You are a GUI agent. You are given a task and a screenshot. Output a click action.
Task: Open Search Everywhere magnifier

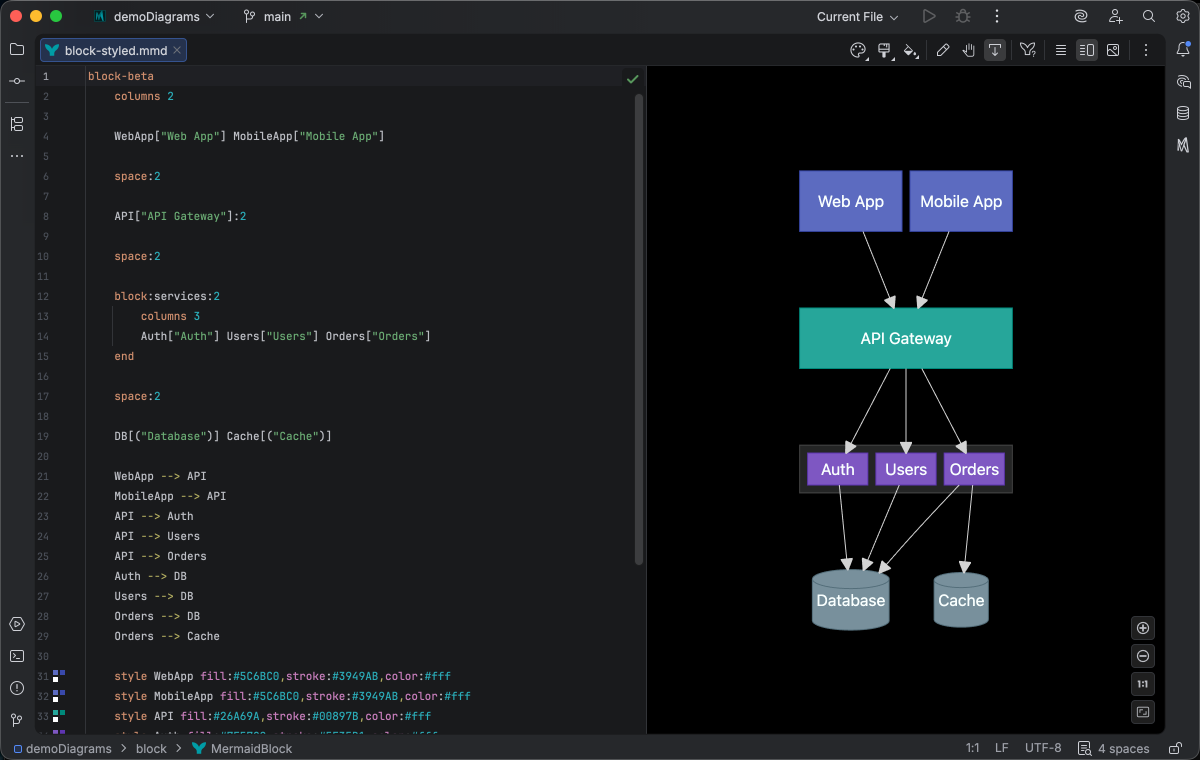point(1149,16)
